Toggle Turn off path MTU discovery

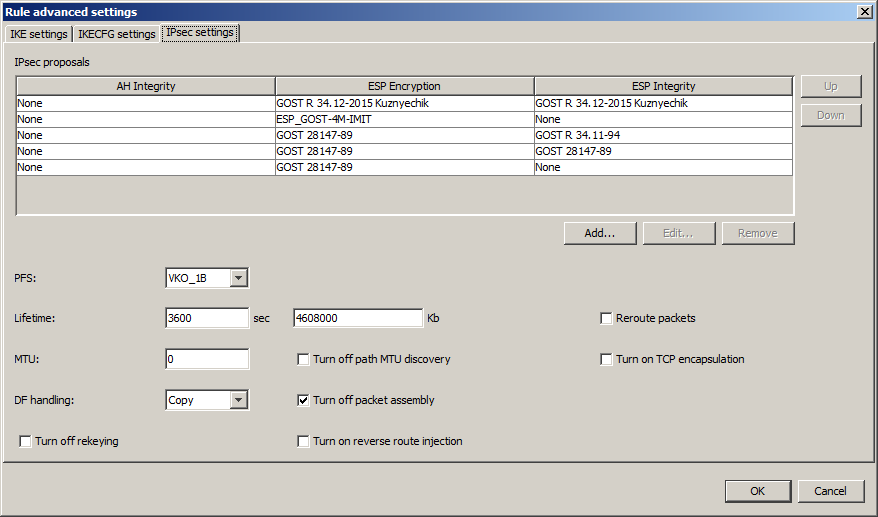pos(303,359)
